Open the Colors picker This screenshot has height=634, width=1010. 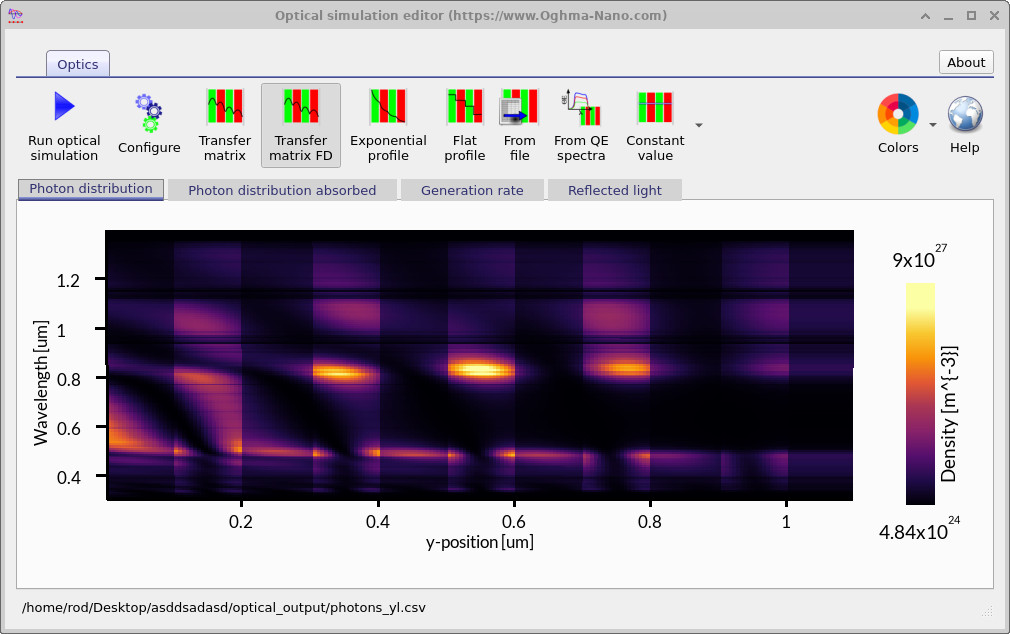point(898,125)
